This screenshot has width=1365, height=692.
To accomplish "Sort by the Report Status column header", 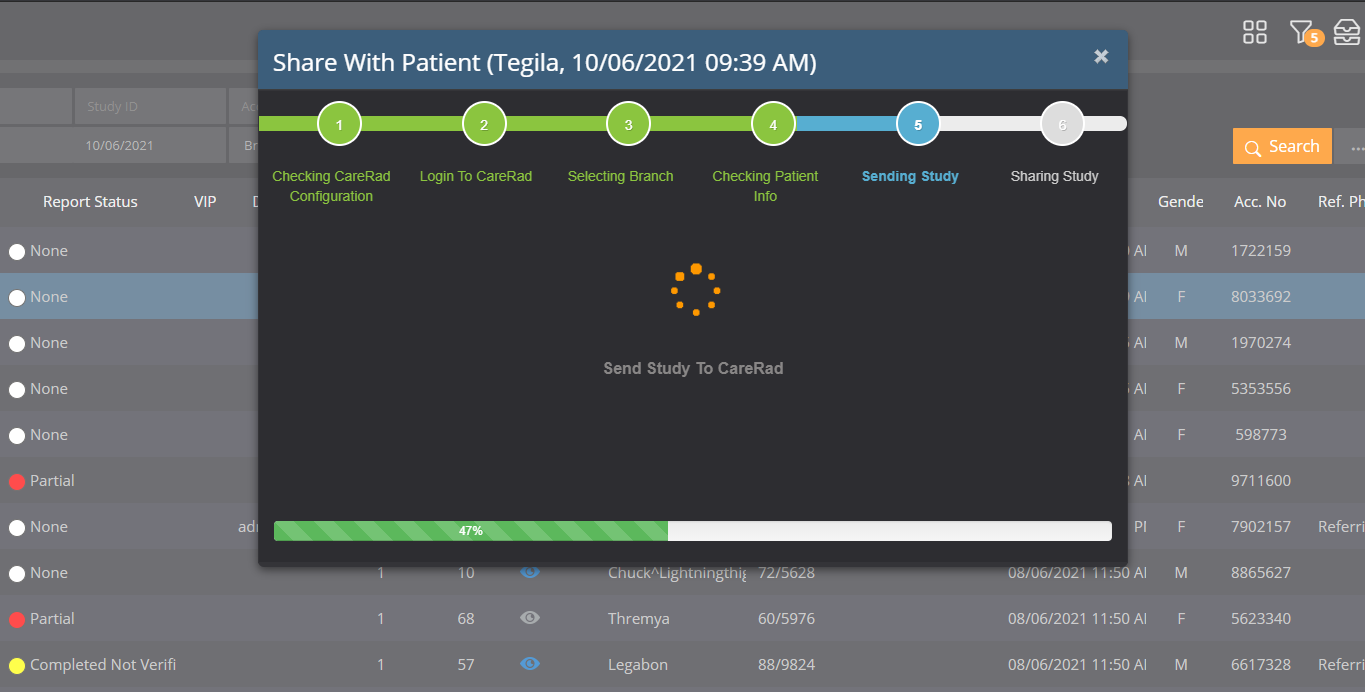I will [90, 202].
